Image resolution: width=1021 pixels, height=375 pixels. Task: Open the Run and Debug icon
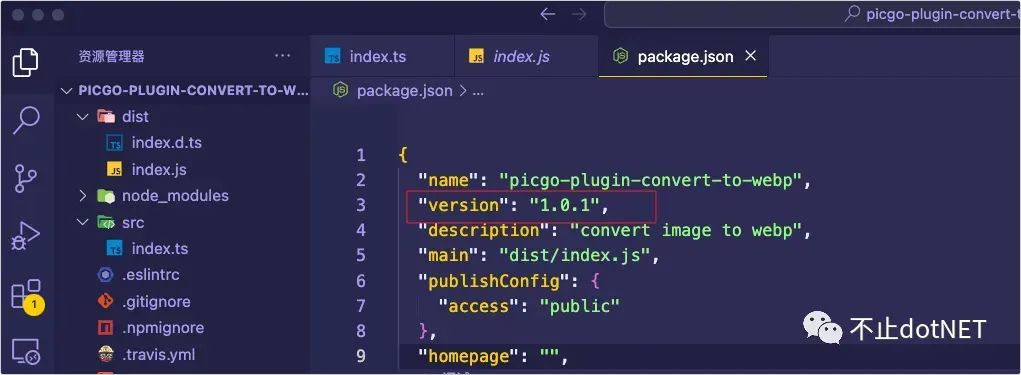(x=25, y=236)
